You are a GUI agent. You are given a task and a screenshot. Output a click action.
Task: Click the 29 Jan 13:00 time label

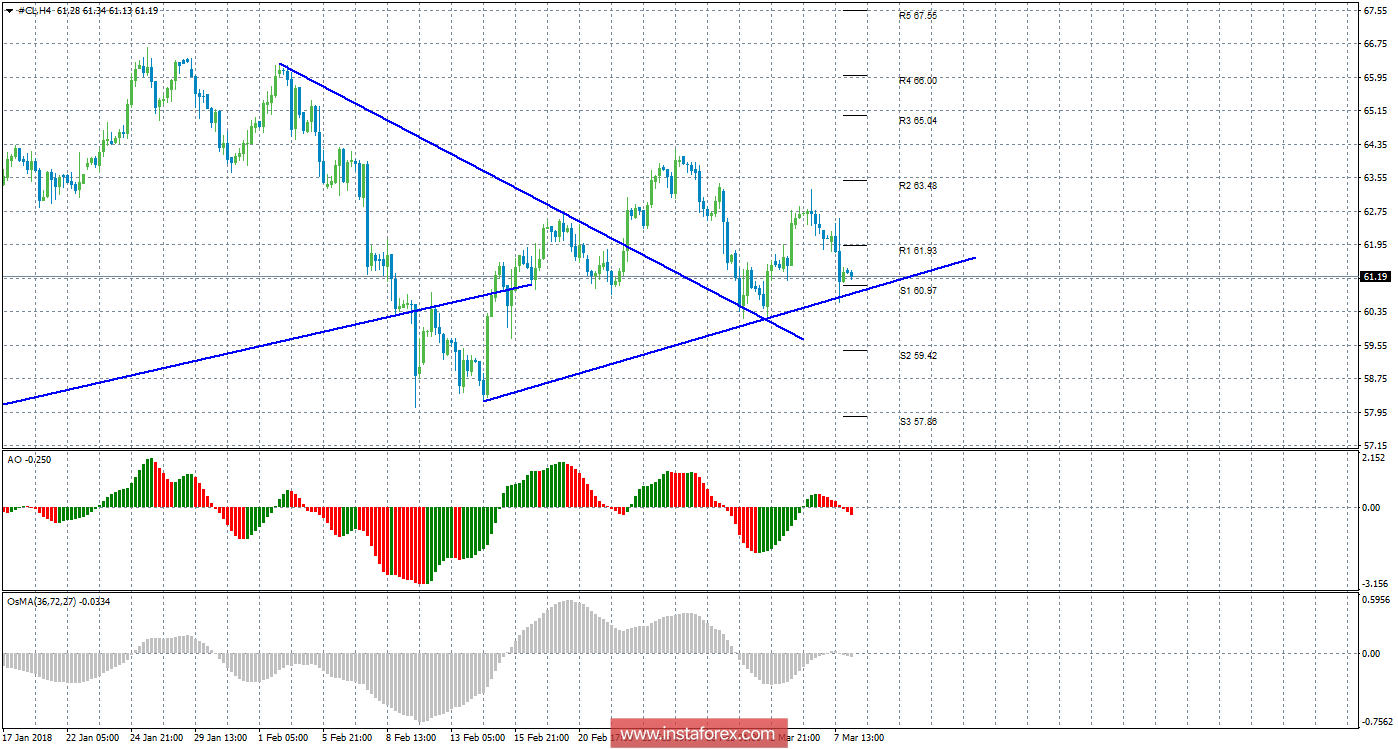click(x=219, y=737)
